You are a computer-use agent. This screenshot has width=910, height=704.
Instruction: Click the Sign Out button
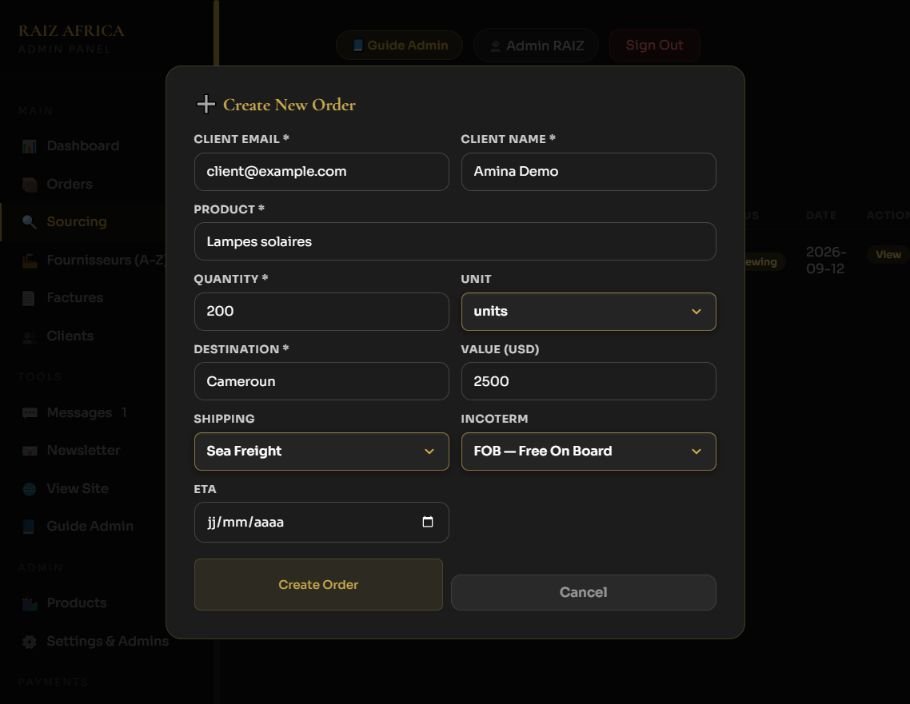pos(655,45)
